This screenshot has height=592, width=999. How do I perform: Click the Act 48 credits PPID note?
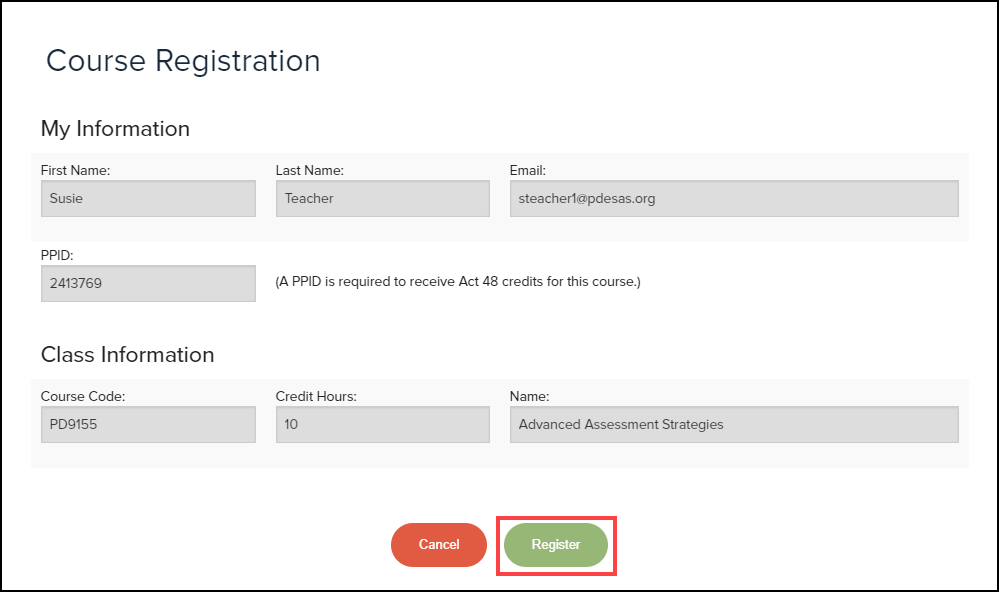pos(457,282)
